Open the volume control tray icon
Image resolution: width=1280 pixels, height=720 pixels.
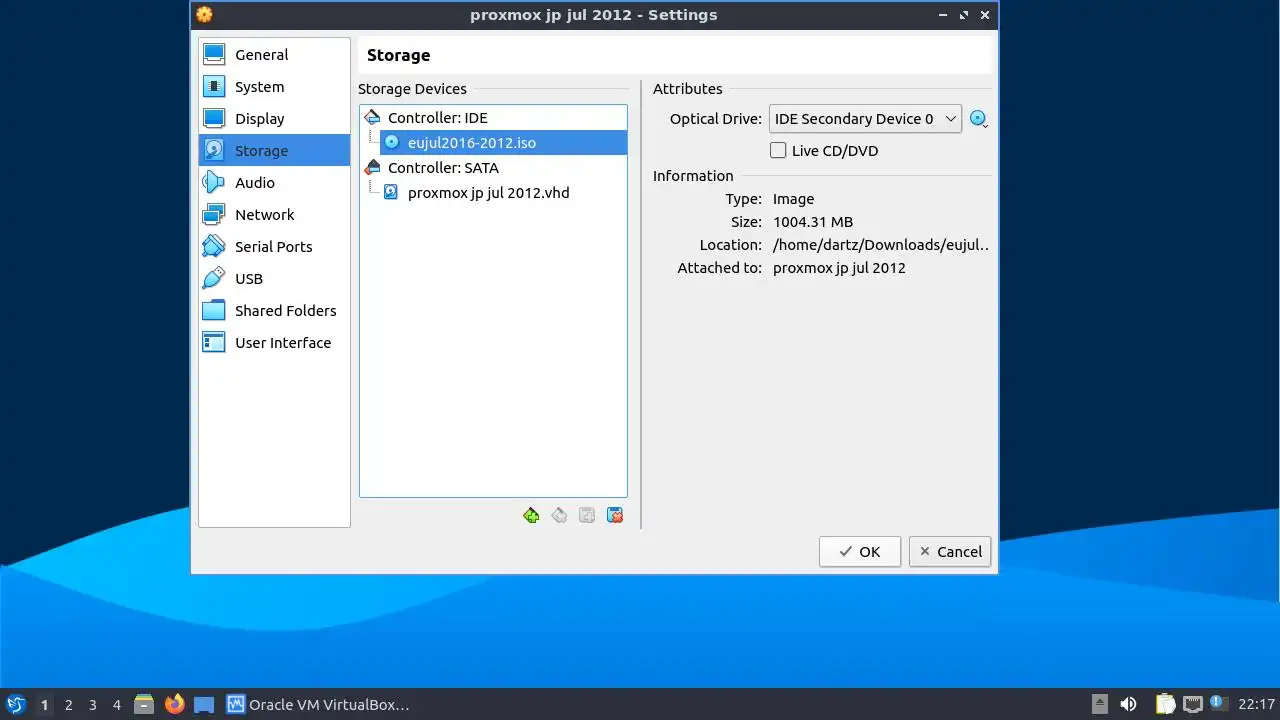[1128, 704]
